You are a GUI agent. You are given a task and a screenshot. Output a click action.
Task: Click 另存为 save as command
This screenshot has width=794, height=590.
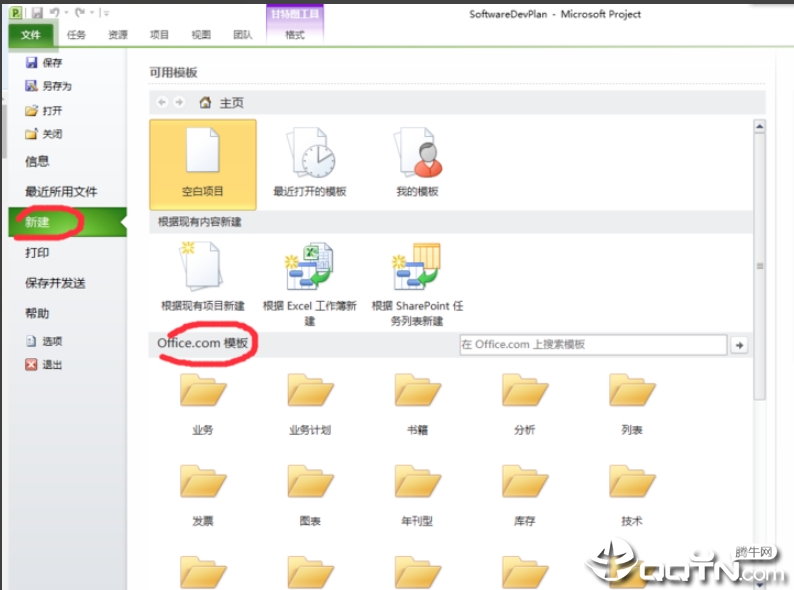point(56,86)
